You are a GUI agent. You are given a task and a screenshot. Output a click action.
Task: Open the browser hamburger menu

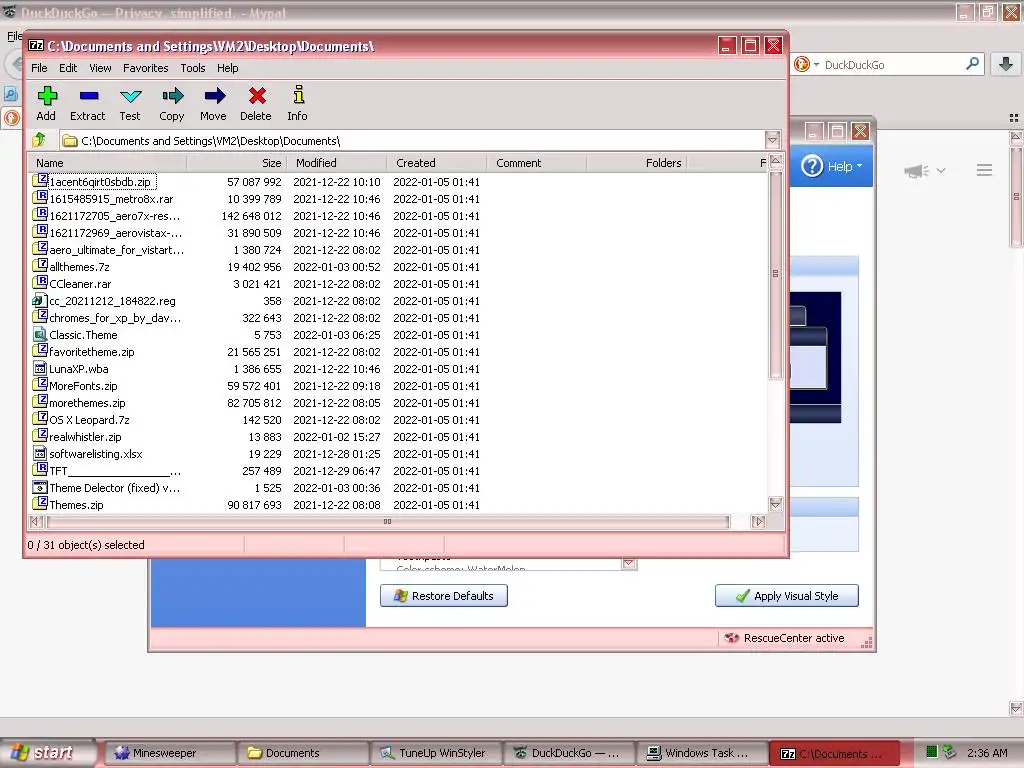[984, 170]
